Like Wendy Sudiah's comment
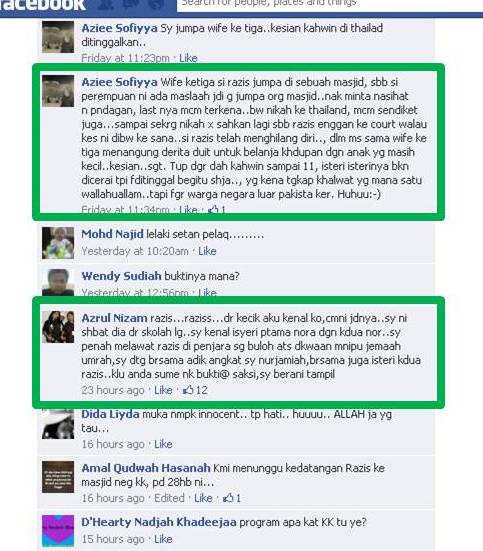 tap(207, 292)
